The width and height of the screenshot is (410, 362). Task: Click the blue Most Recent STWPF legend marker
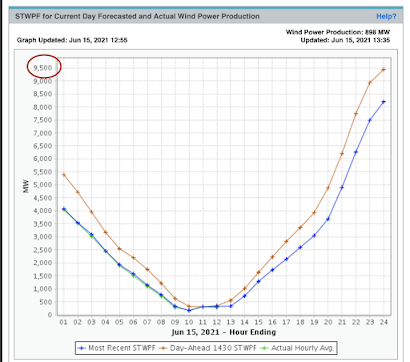tap(82, 348)
